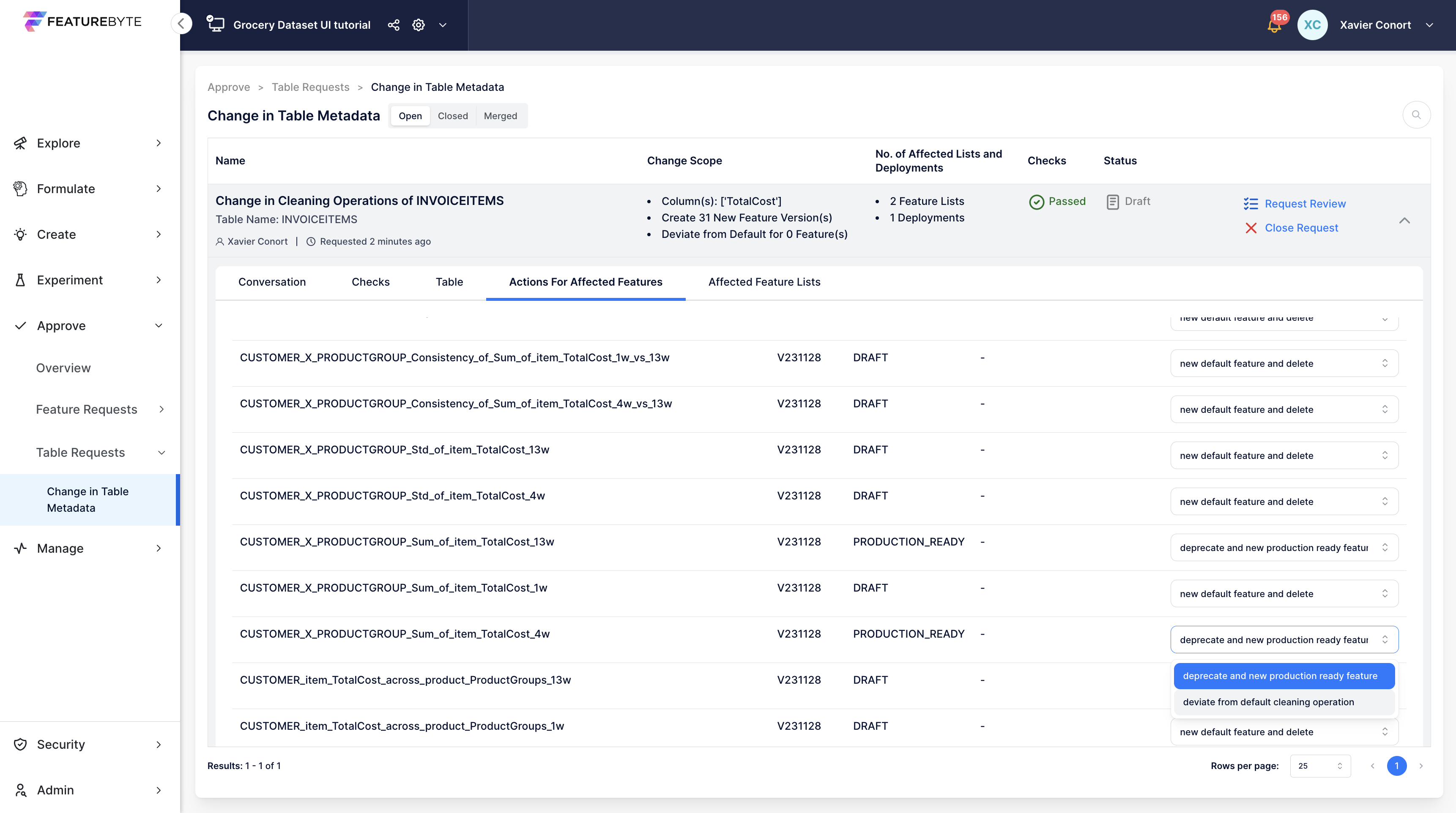Click the Approve breadcrumb link
This screenshot has width=1456, height=813.
pyautogui.click(x=228, y=87)
